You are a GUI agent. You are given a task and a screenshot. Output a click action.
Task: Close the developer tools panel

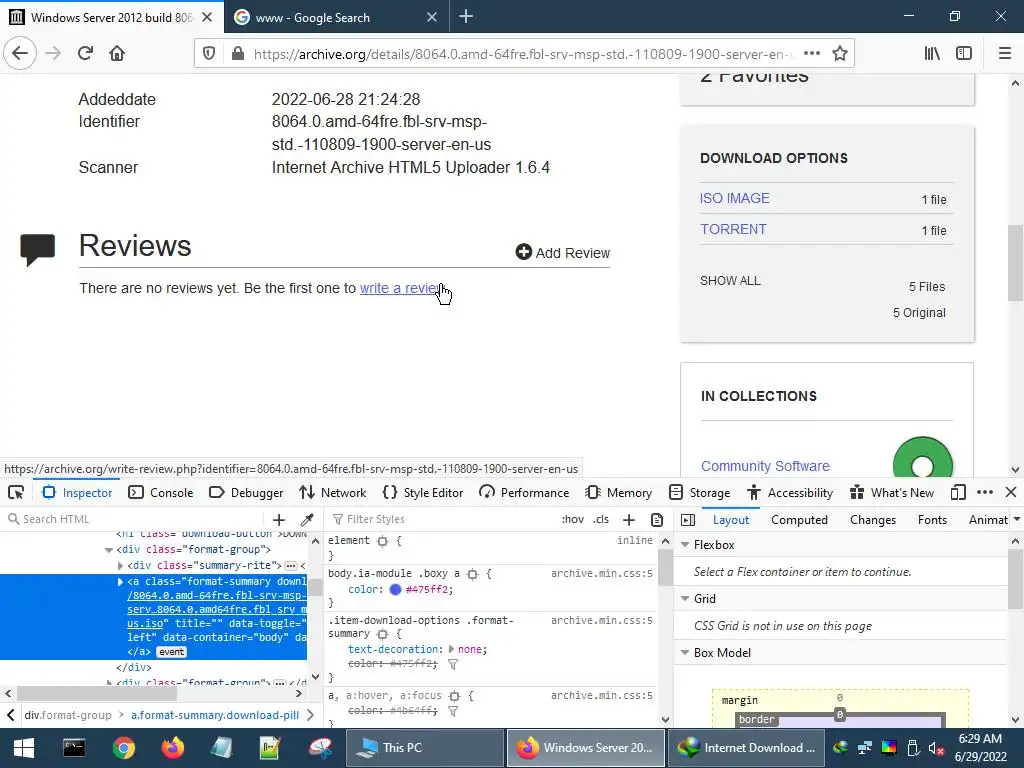click(x=1011, y=492)
